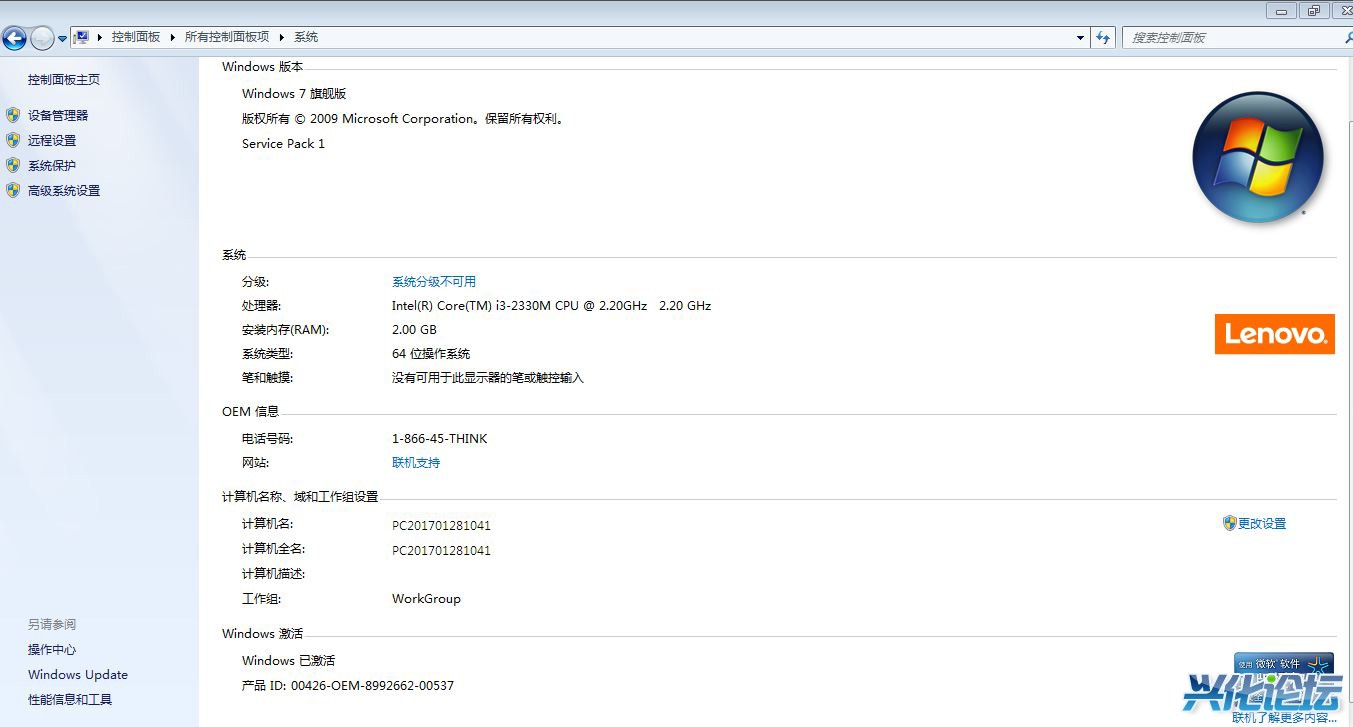Click the computer icon in address bar
Image resolution: width=1353 pixels, height=727 pixels.
click(82, 37)
